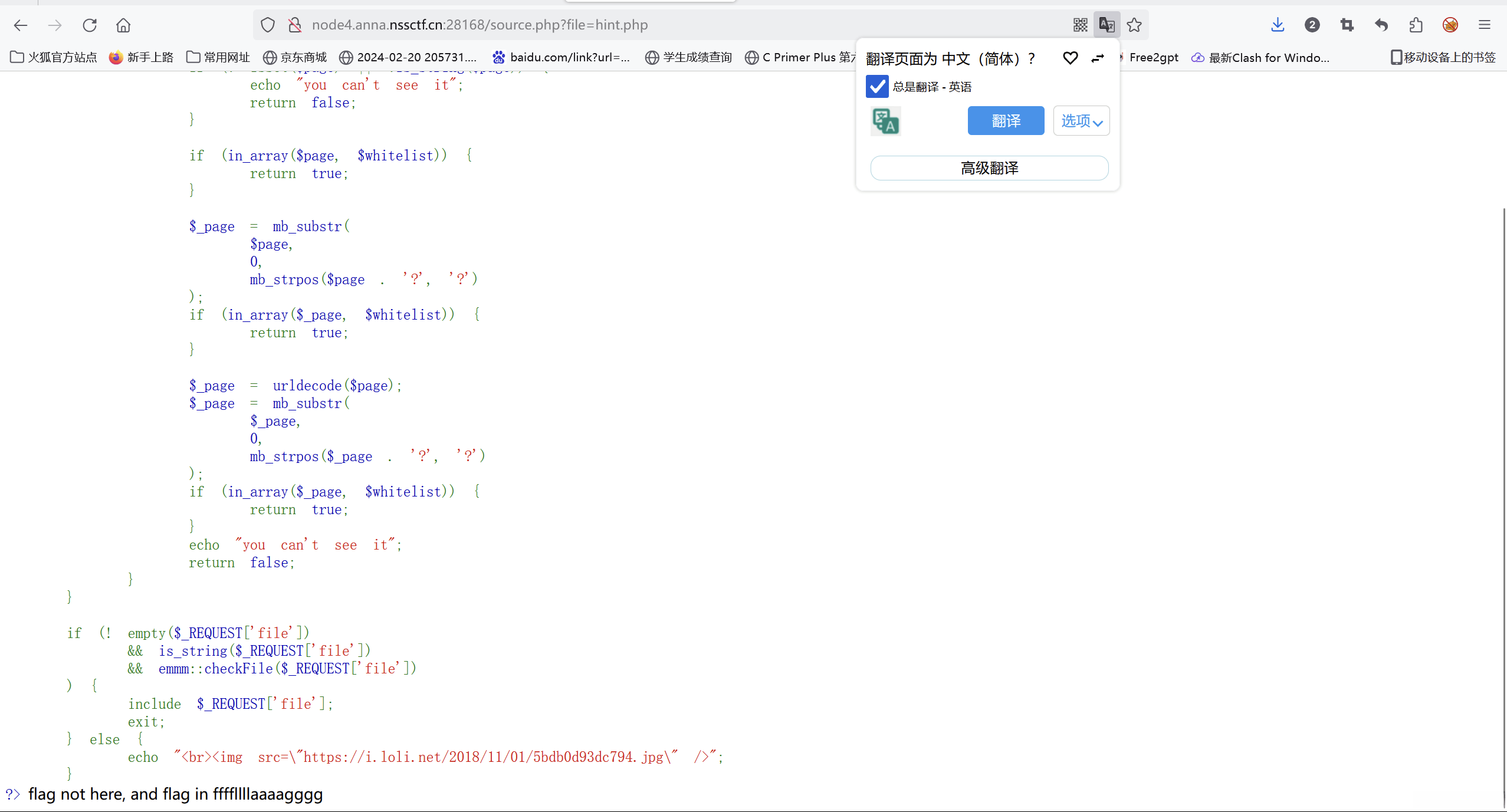Click the browser back arrow
Viewport: 1507px width, 812px height.
click(21, 25)
